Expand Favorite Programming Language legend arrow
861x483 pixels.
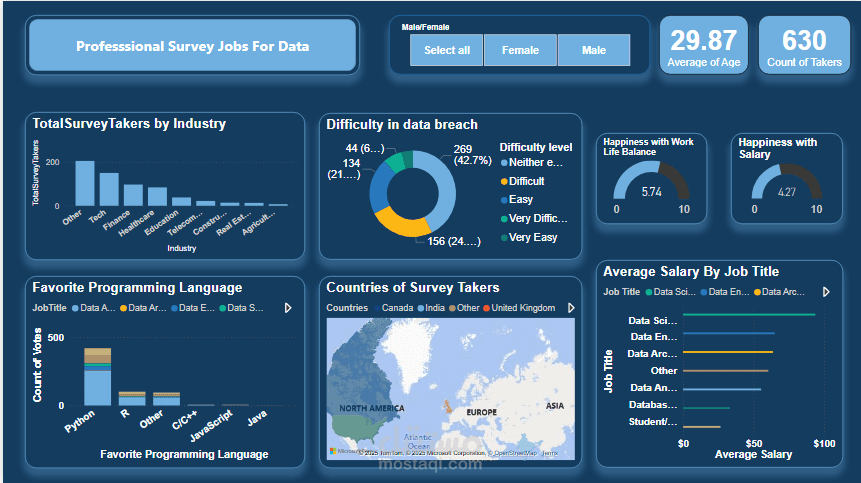coord(288,308)
